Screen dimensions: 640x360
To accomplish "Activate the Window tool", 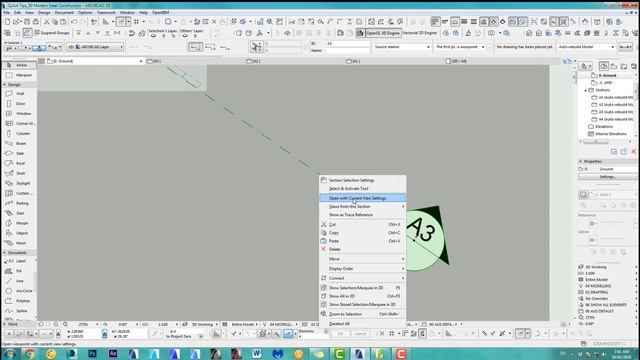I will [x=19, y=113].
